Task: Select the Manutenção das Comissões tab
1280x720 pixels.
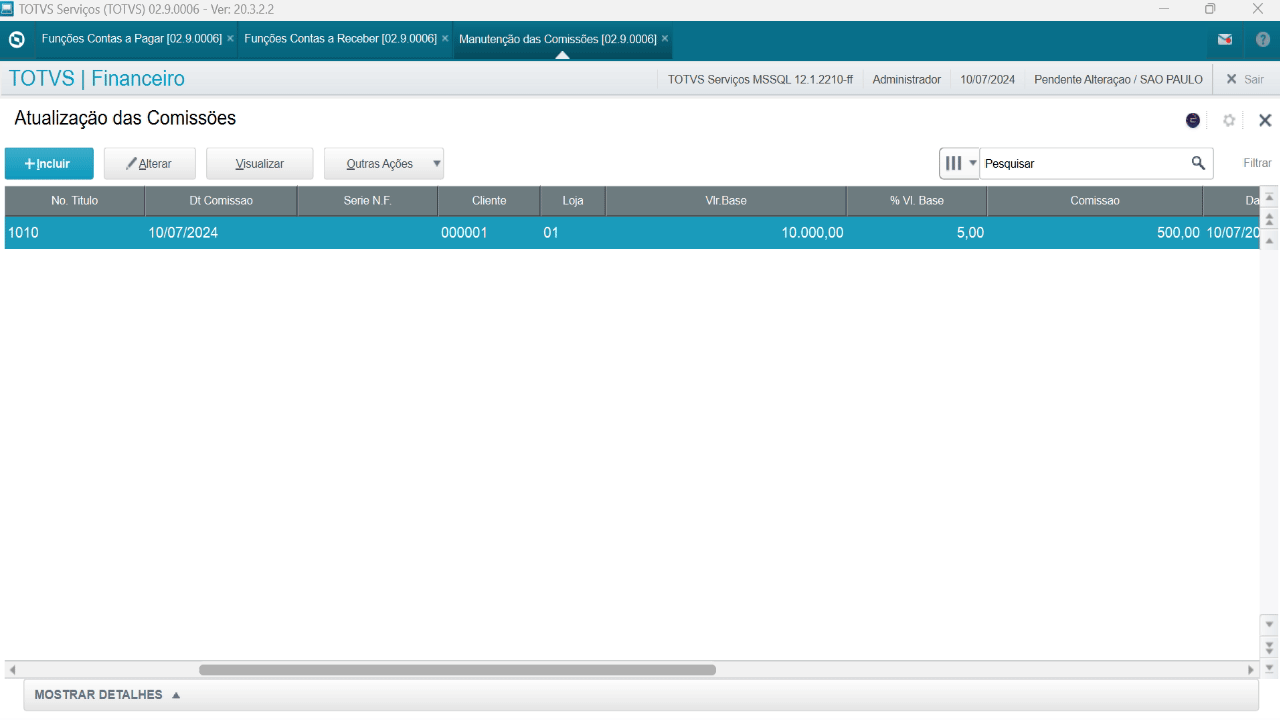Action: pyautogui.click(x=557, y=39)
